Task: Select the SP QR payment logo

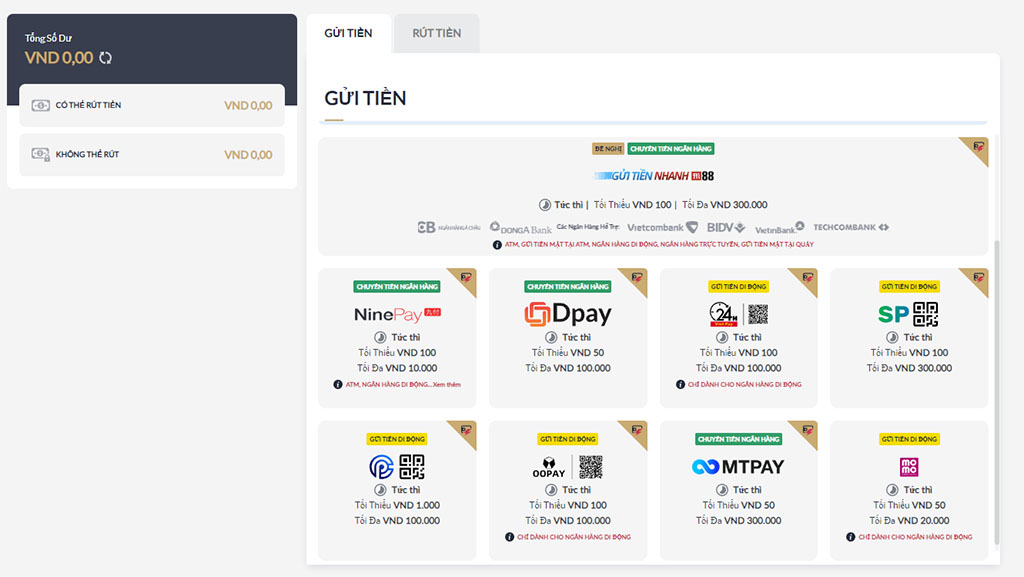Action: (x=908, y=314)
